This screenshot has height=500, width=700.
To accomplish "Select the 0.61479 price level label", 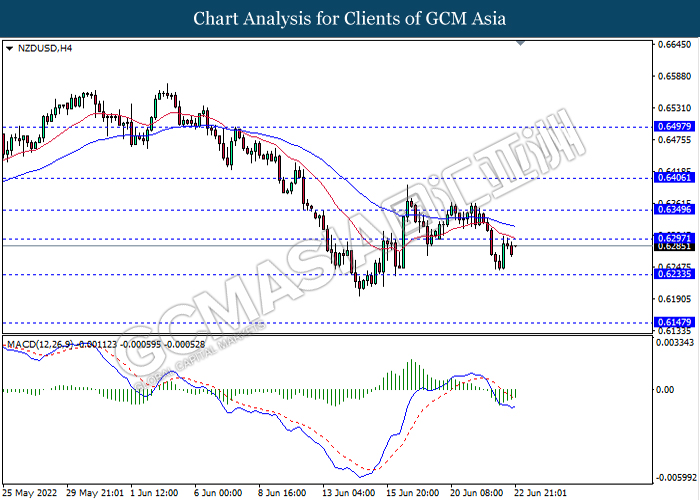I will click(x=675, y=322).
